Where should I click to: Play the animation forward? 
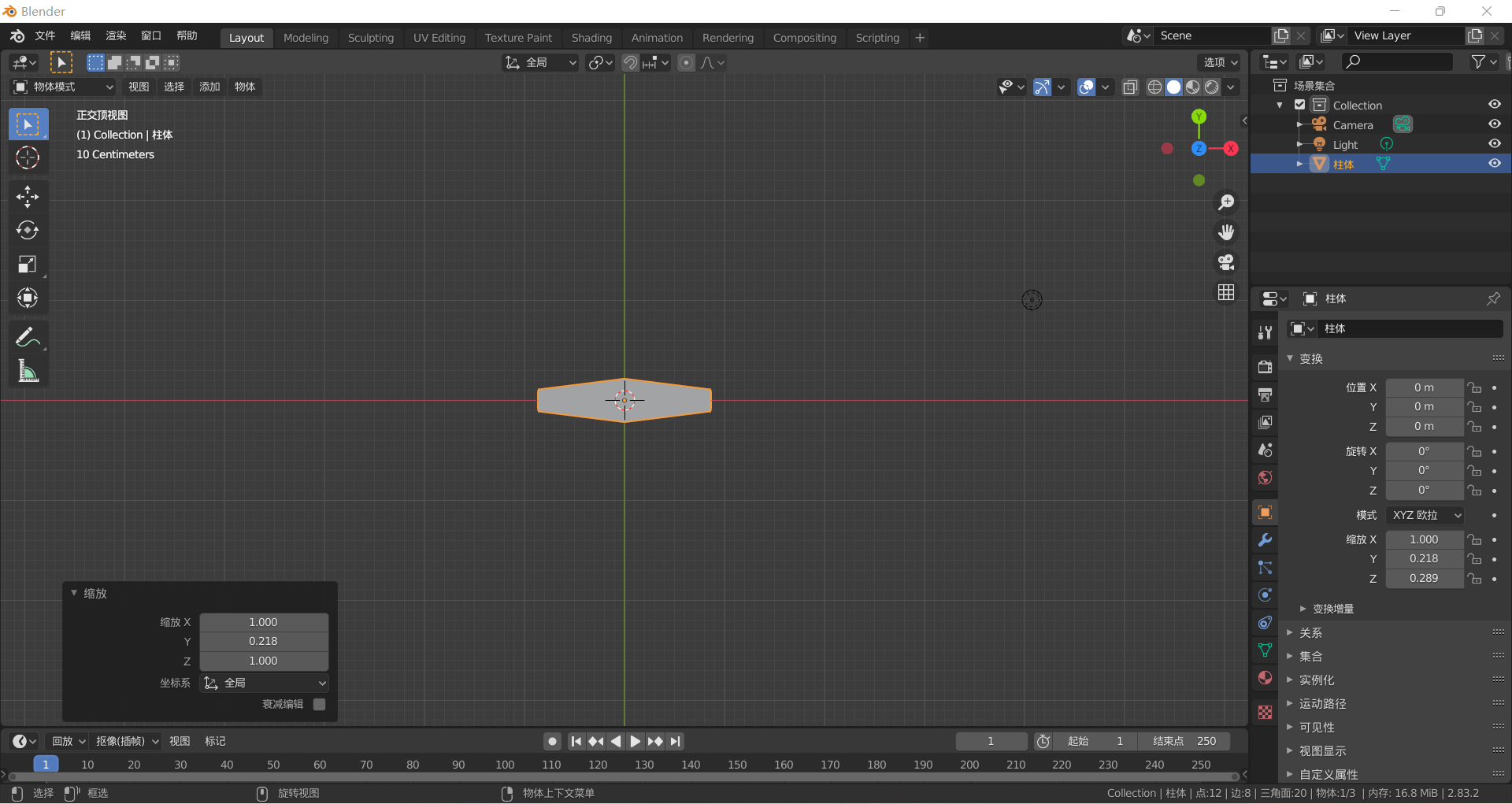pos(636,741)
